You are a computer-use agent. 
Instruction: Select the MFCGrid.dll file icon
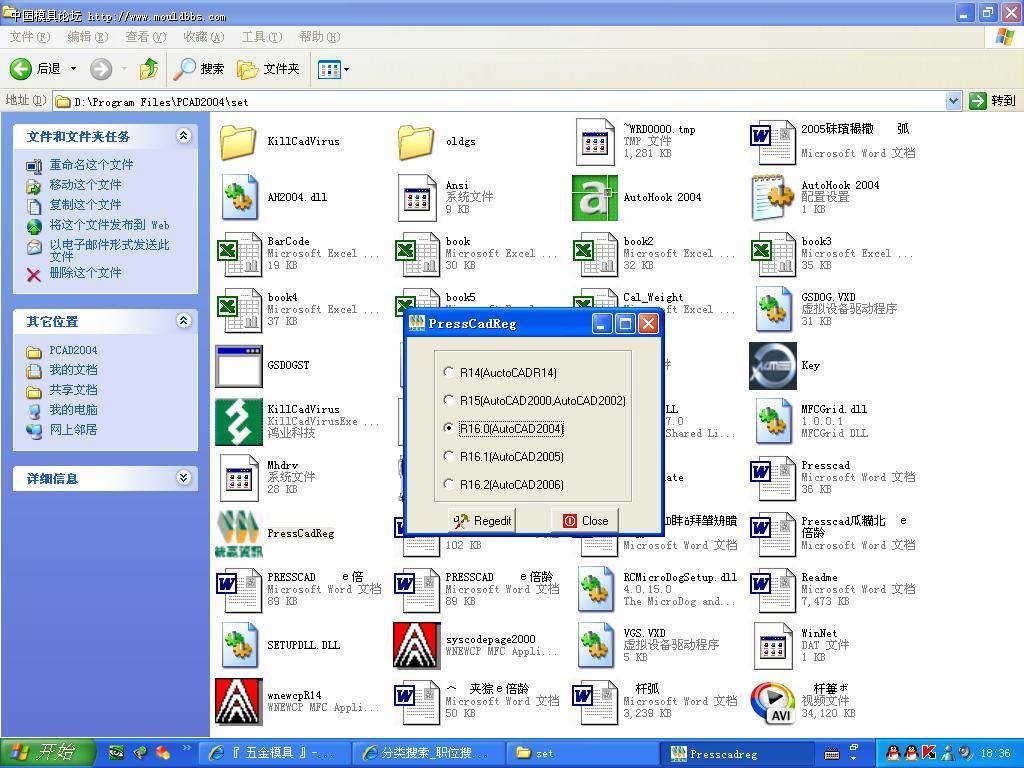coord(774,421)
